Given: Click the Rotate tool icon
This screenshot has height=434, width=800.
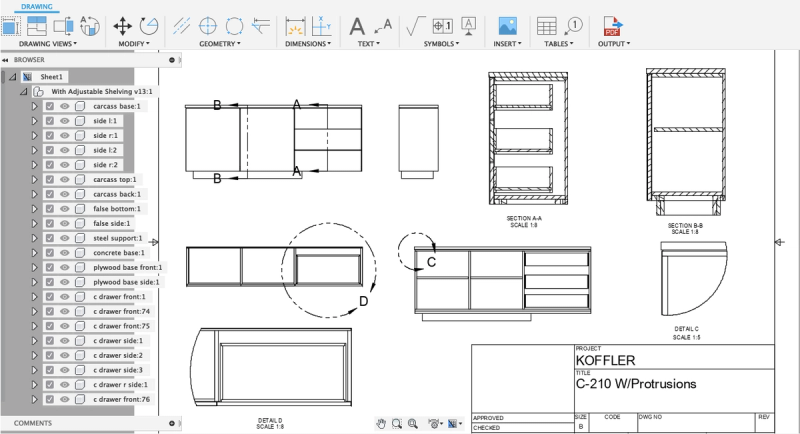Looking at the screenshot, I should [x=148, y=26].
